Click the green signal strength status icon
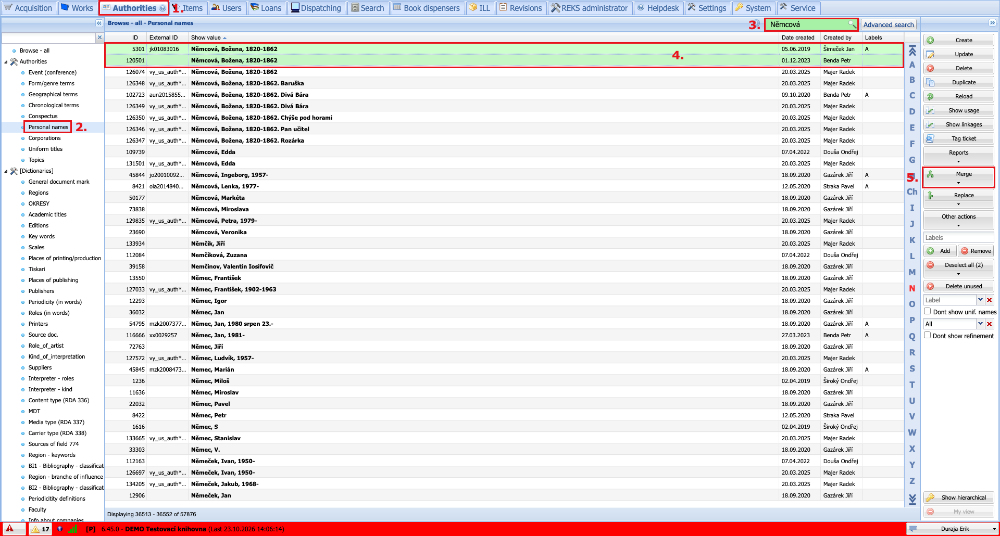Image resolution: width=1000 pixels, height=536 pixels. click(x=73, y=529)
